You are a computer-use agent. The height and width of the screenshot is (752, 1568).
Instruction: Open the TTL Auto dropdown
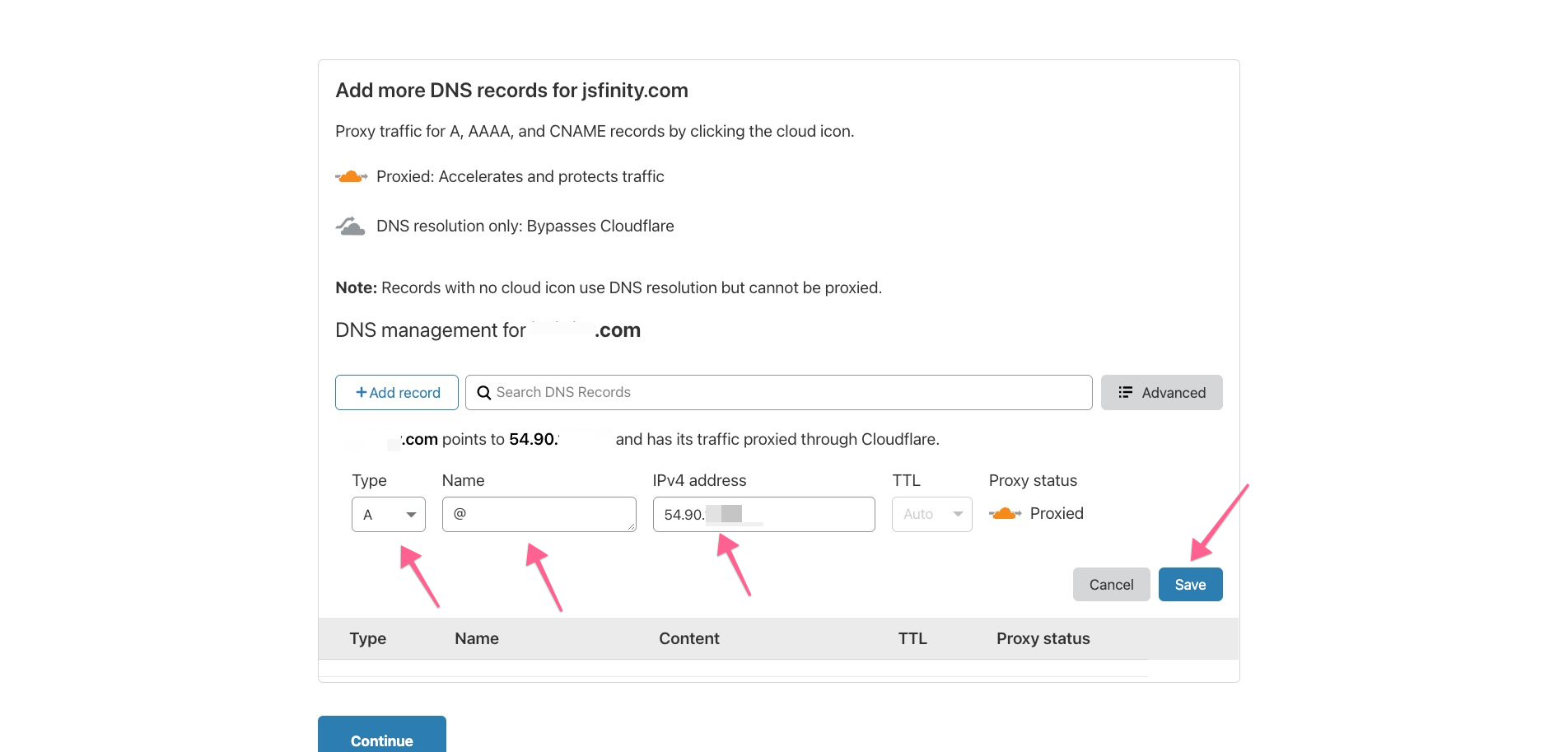click(931, 515)
